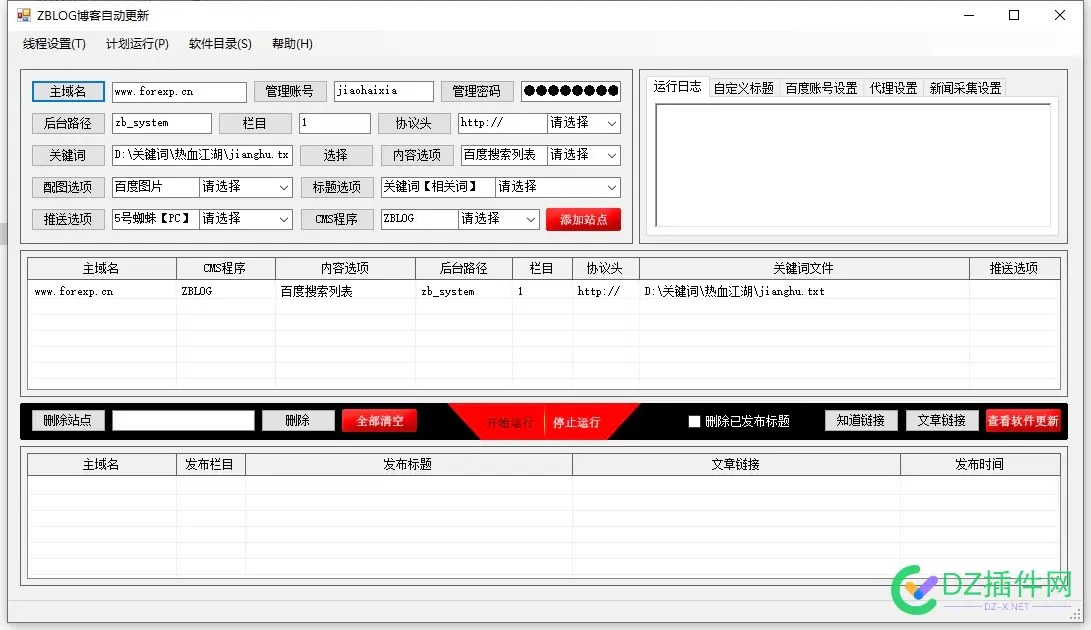Click the 选择 keyword file button
The image size is (1091, 630).
point(335,155)
